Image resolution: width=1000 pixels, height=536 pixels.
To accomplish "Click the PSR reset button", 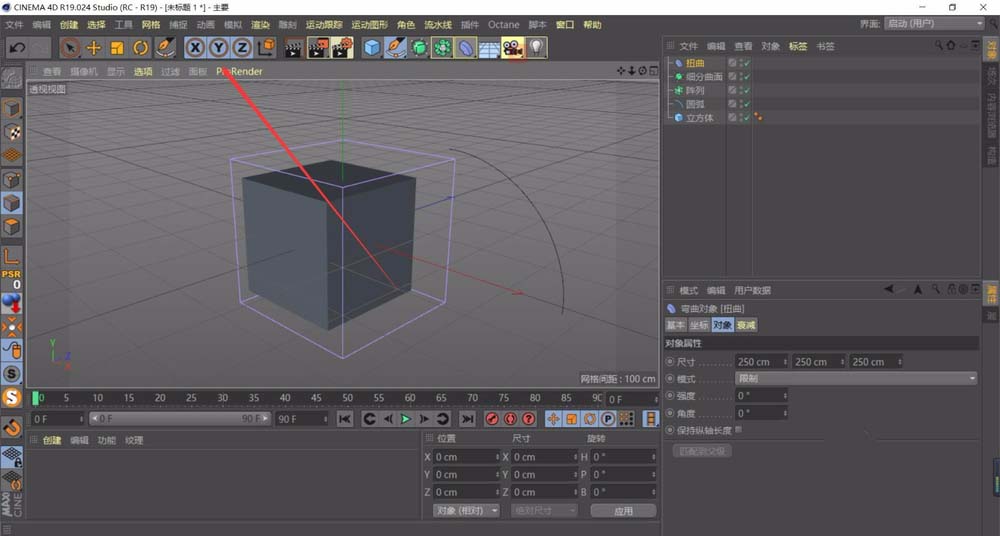I will [11, 279].
